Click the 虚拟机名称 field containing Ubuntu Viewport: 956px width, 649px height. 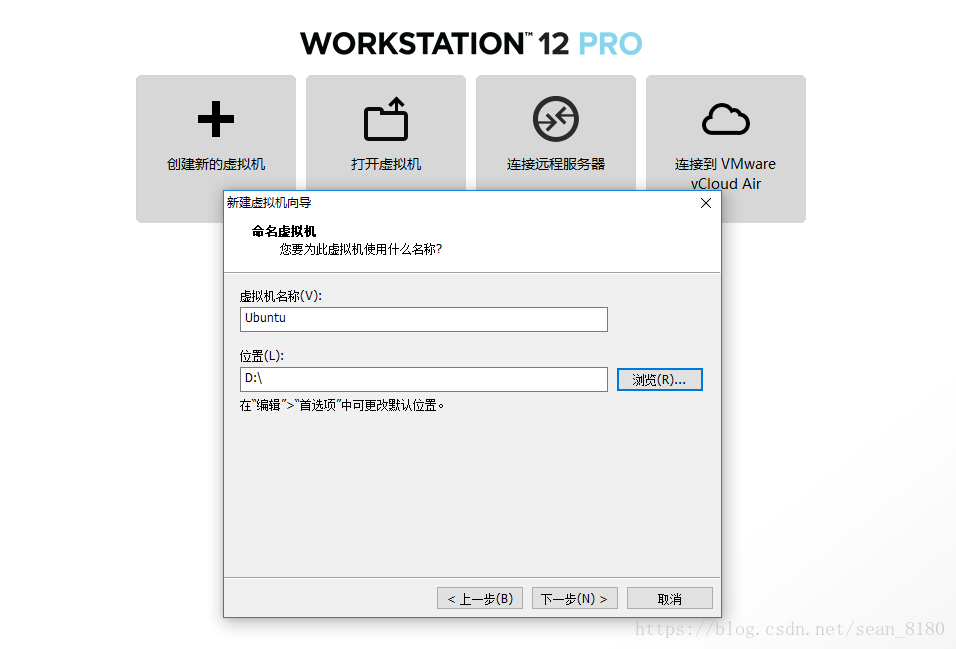click(x=424, y=320)
